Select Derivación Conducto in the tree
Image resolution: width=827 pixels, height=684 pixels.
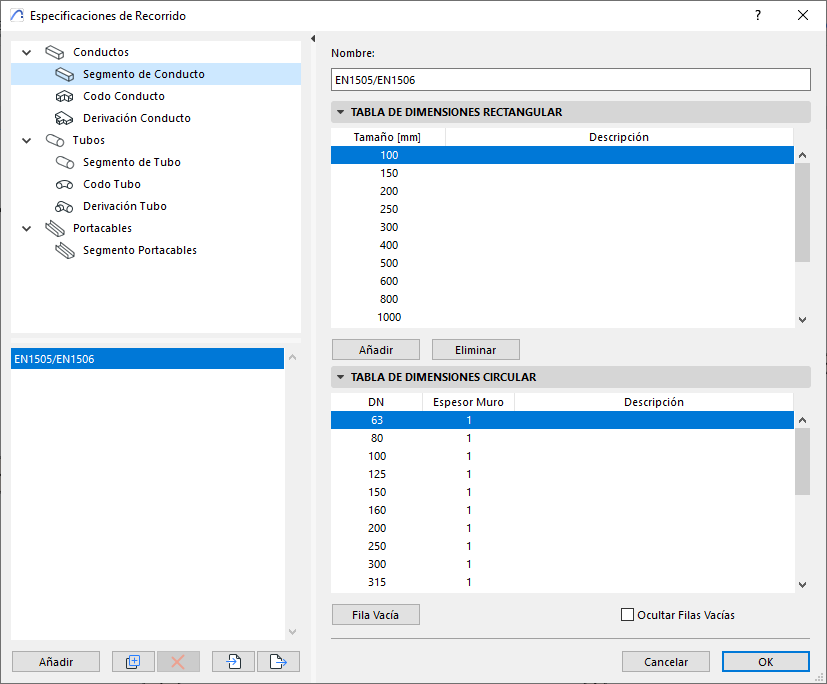(x=136, y=118)
